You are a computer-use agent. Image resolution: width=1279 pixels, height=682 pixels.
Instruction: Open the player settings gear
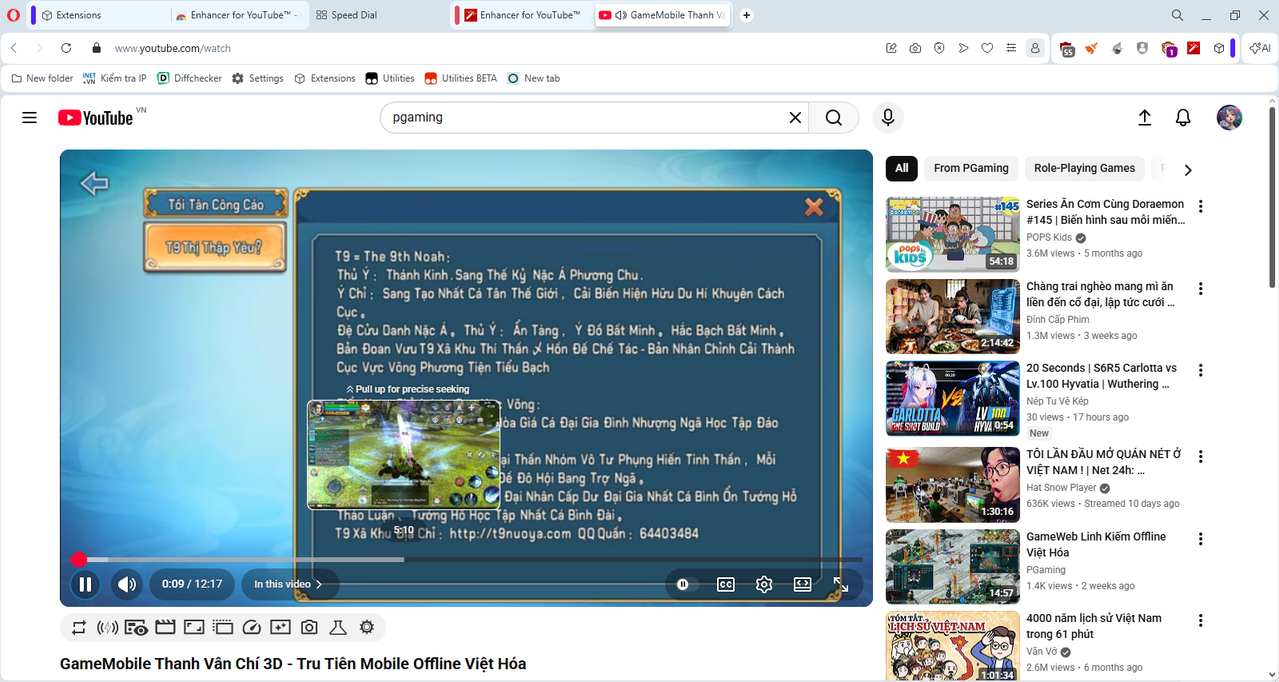[x=764, y=584]
